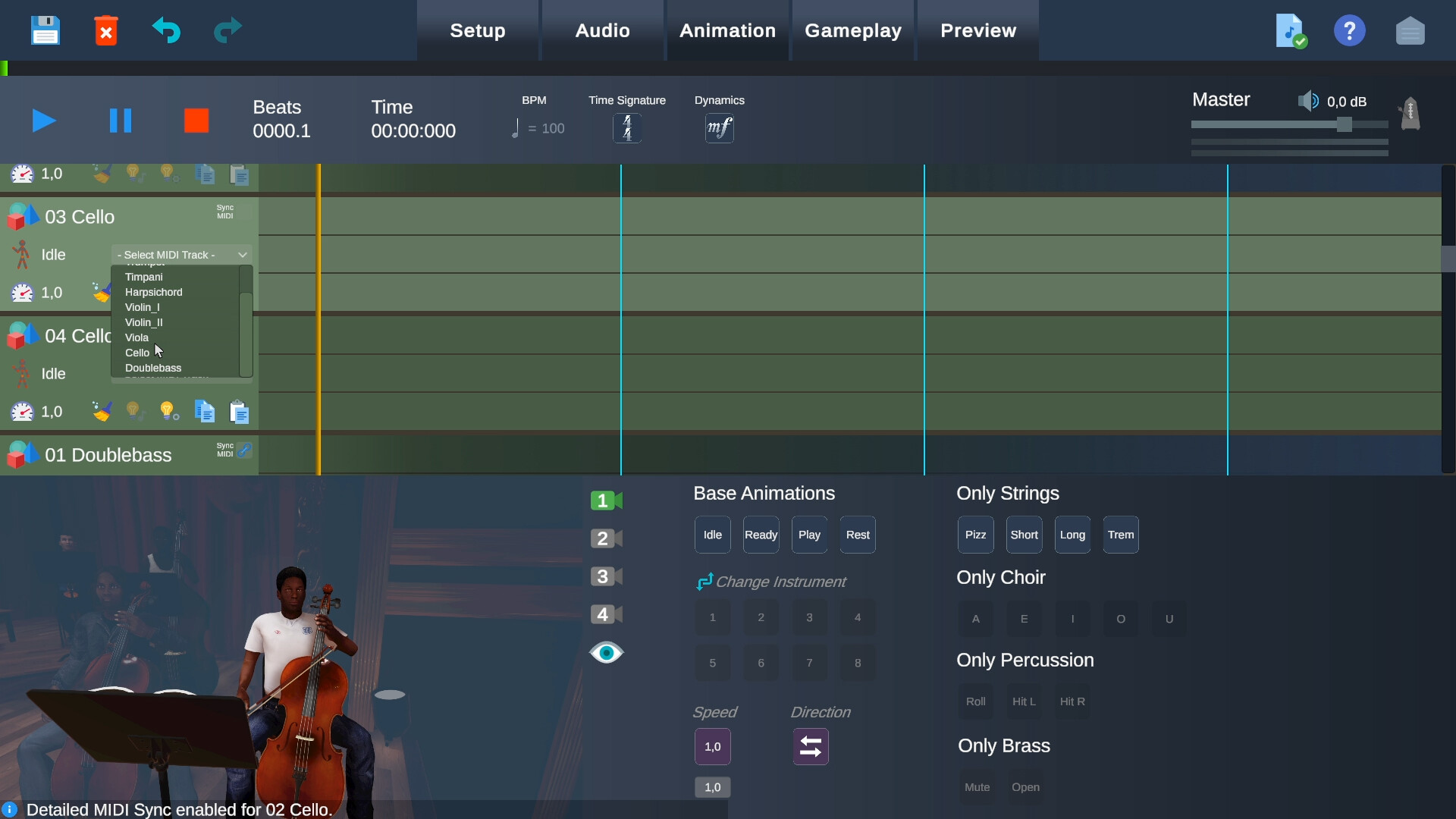Save the project
This screenshot has width=1456, height=819.
pos(45,30)
